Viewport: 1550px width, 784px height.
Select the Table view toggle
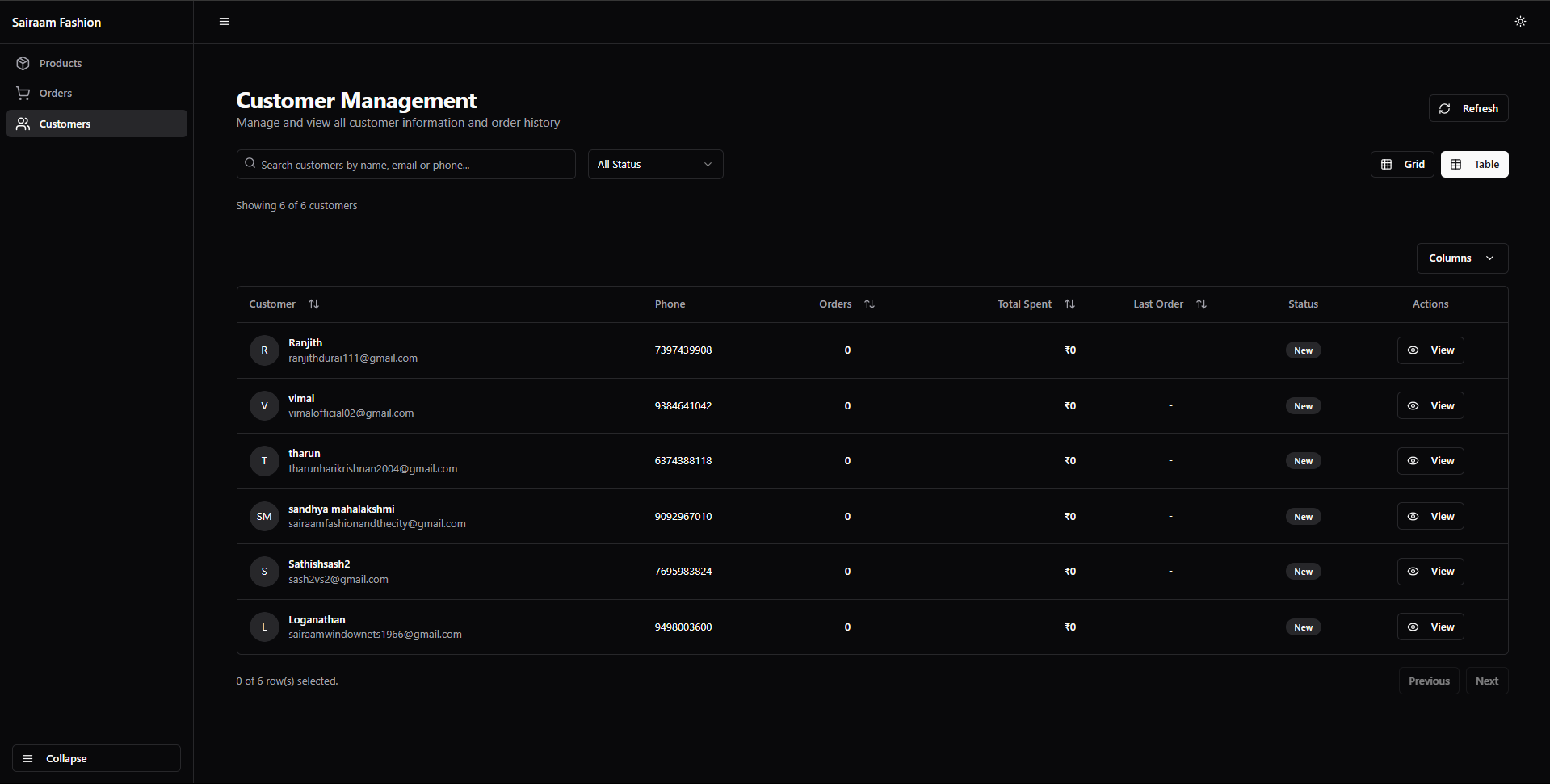pos(1474,165)
